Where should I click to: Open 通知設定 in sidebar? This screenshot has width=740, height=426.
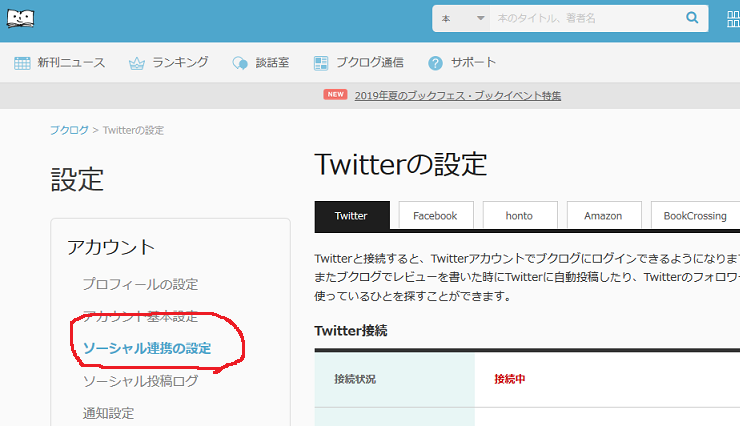pyautogui.click(x=109, y=413)
